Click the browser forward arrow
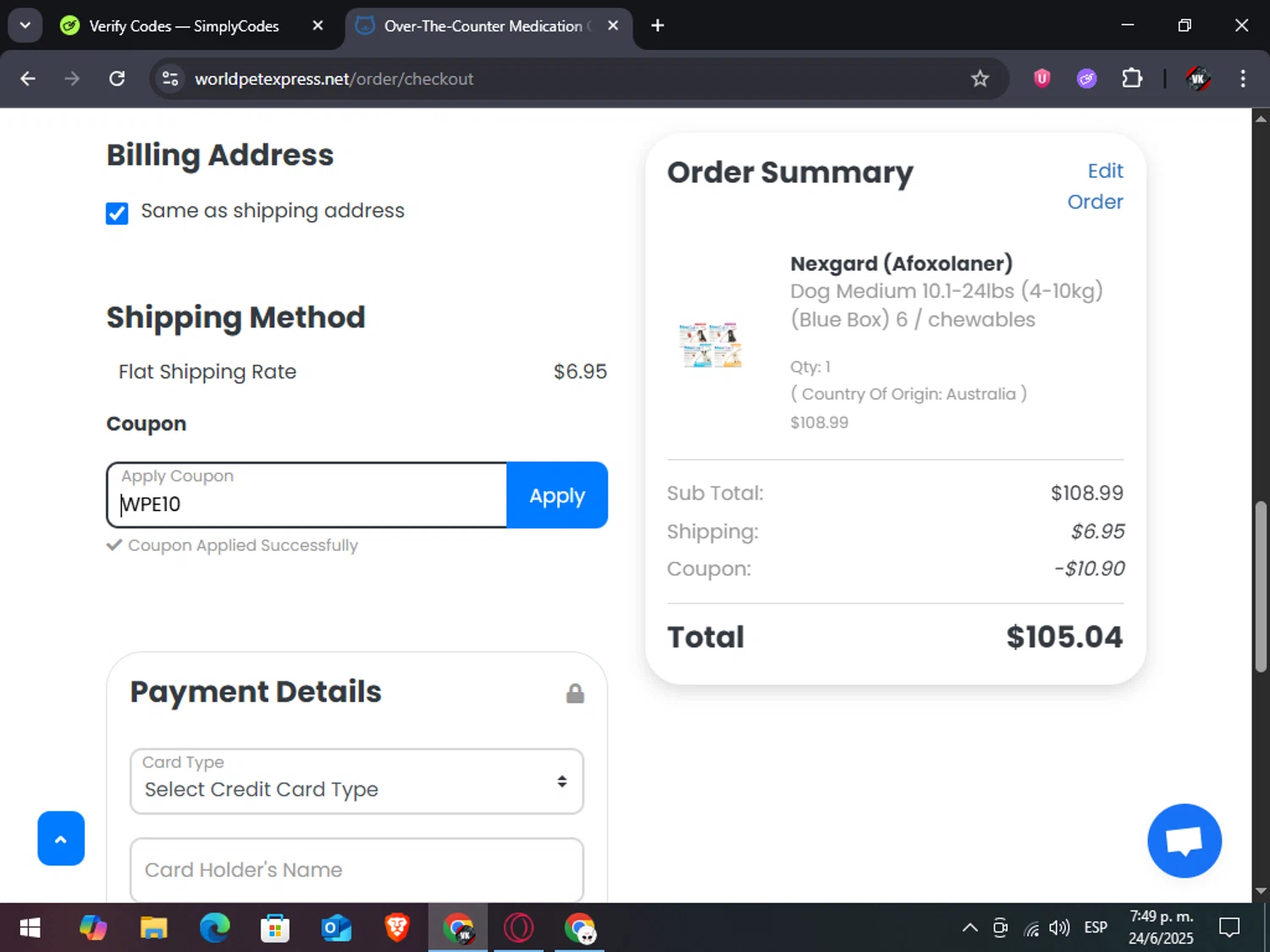Image resolution: width=1270 pixels, height=952 pixels. [72, 79]
